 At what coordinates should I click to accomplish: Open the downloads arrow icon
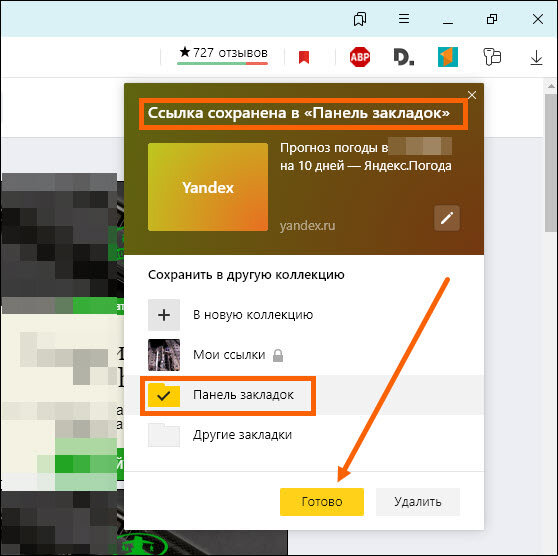536,58
